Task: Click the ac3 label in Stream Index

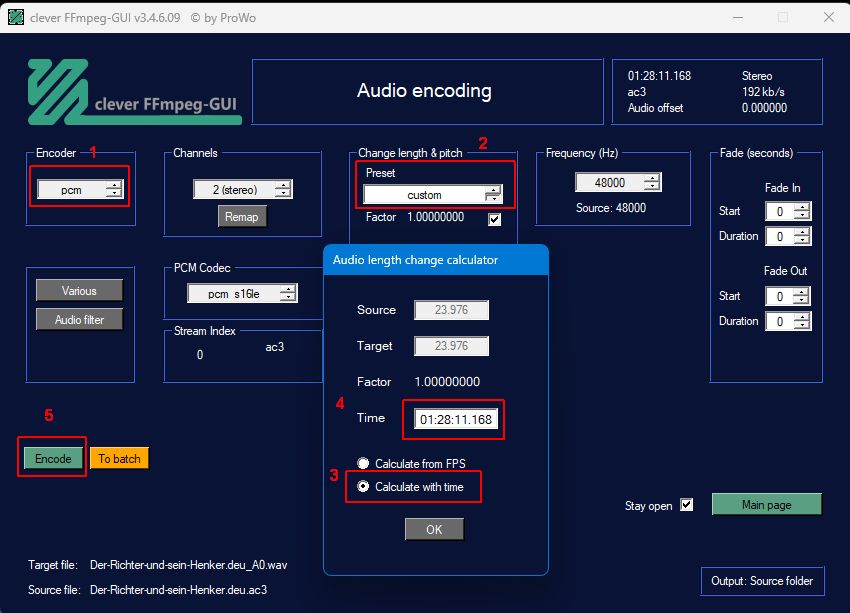Action: click(x=275, y=347)
